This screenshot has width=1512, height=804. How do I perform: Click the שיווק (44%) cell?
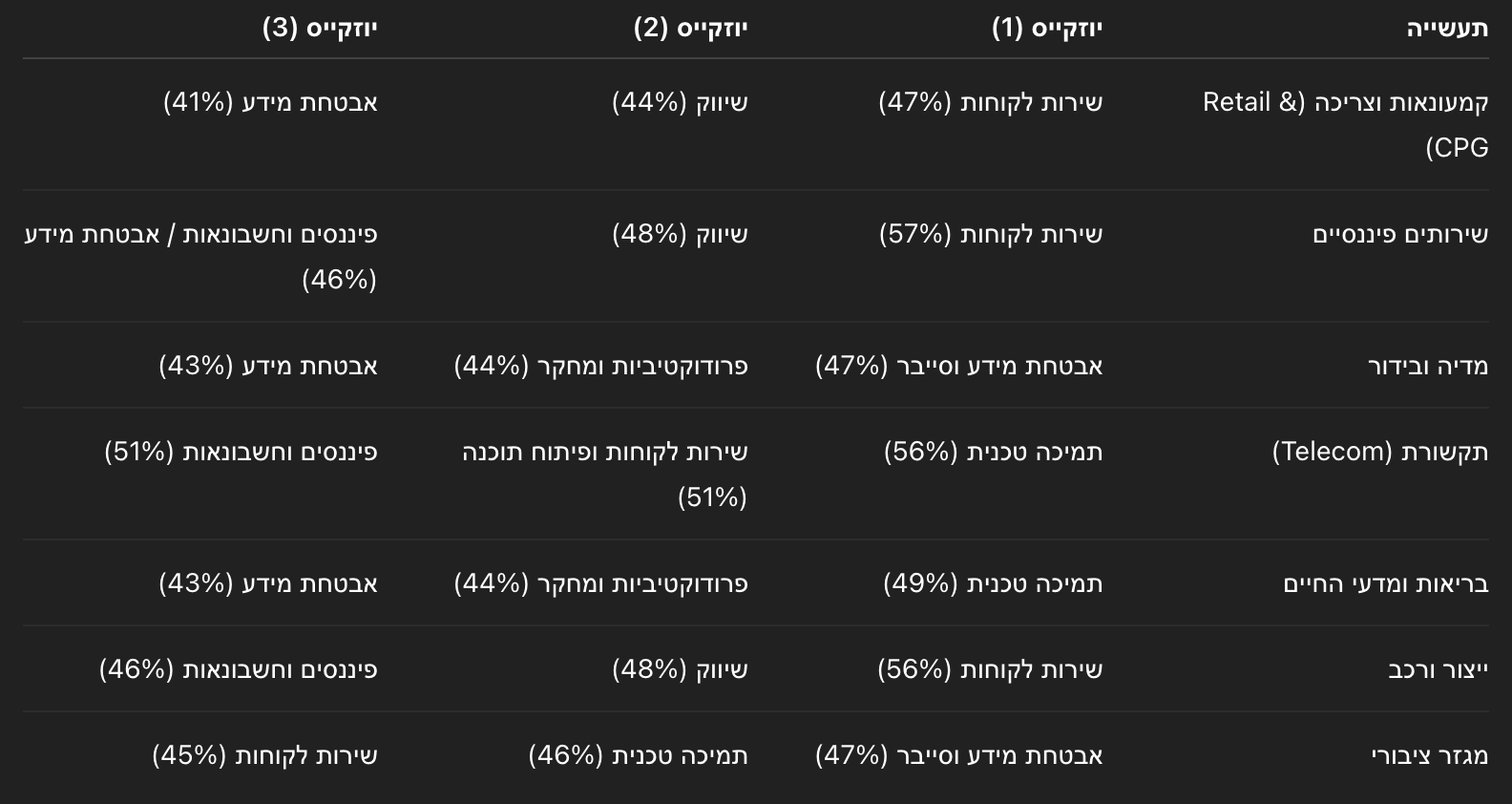coord(680,102)
